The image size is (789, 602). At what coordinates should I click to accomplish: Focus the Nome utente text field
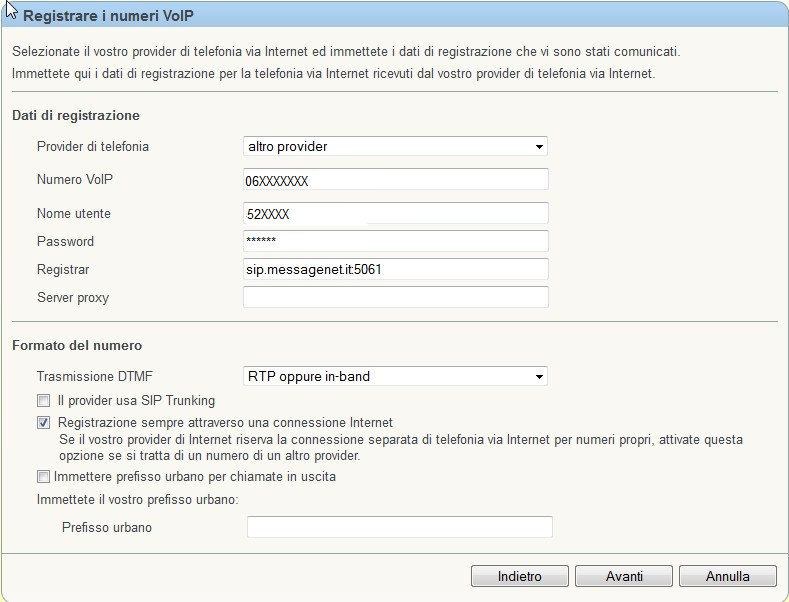pyautogui.click(x=396, y=213)
